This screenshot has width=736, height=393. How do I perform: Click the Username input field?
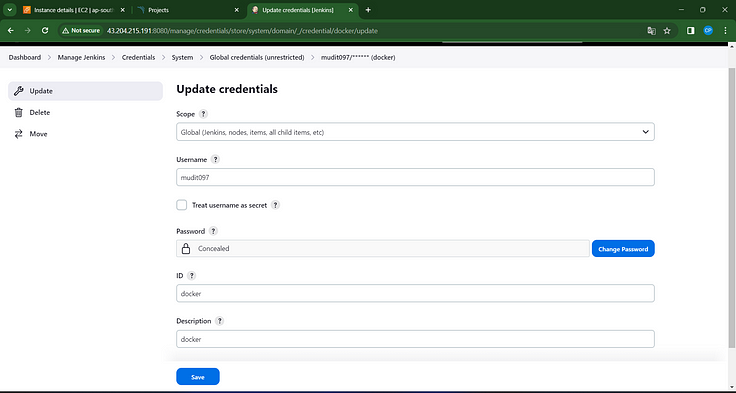(415, 177)
